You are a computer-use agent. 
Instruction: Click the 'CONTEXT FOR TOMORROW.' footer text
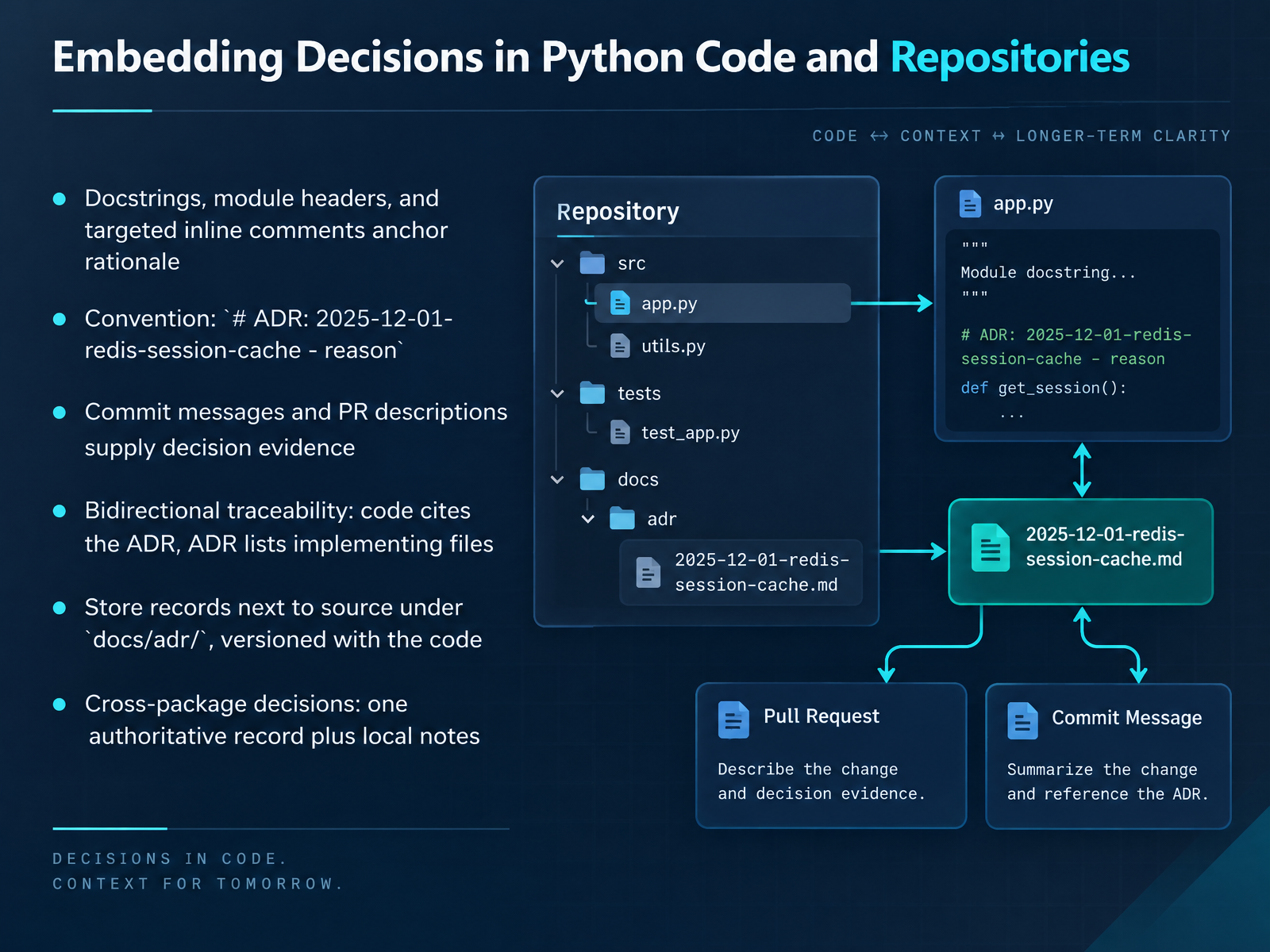tap(198, 884)
